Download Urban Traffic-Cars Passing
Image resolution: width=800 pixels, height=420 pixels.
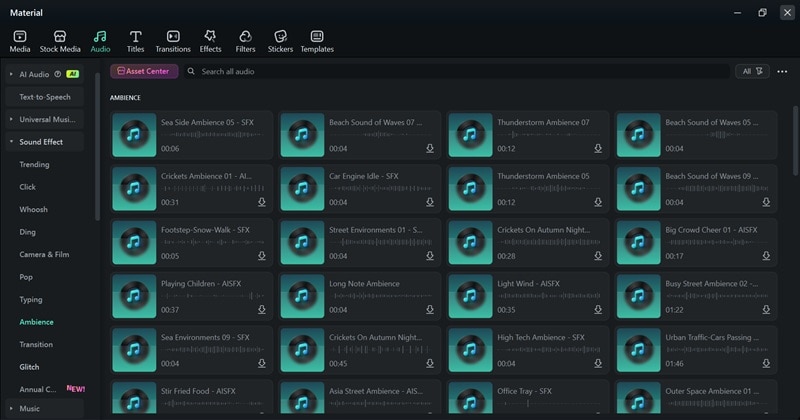(x=766, y=363)
